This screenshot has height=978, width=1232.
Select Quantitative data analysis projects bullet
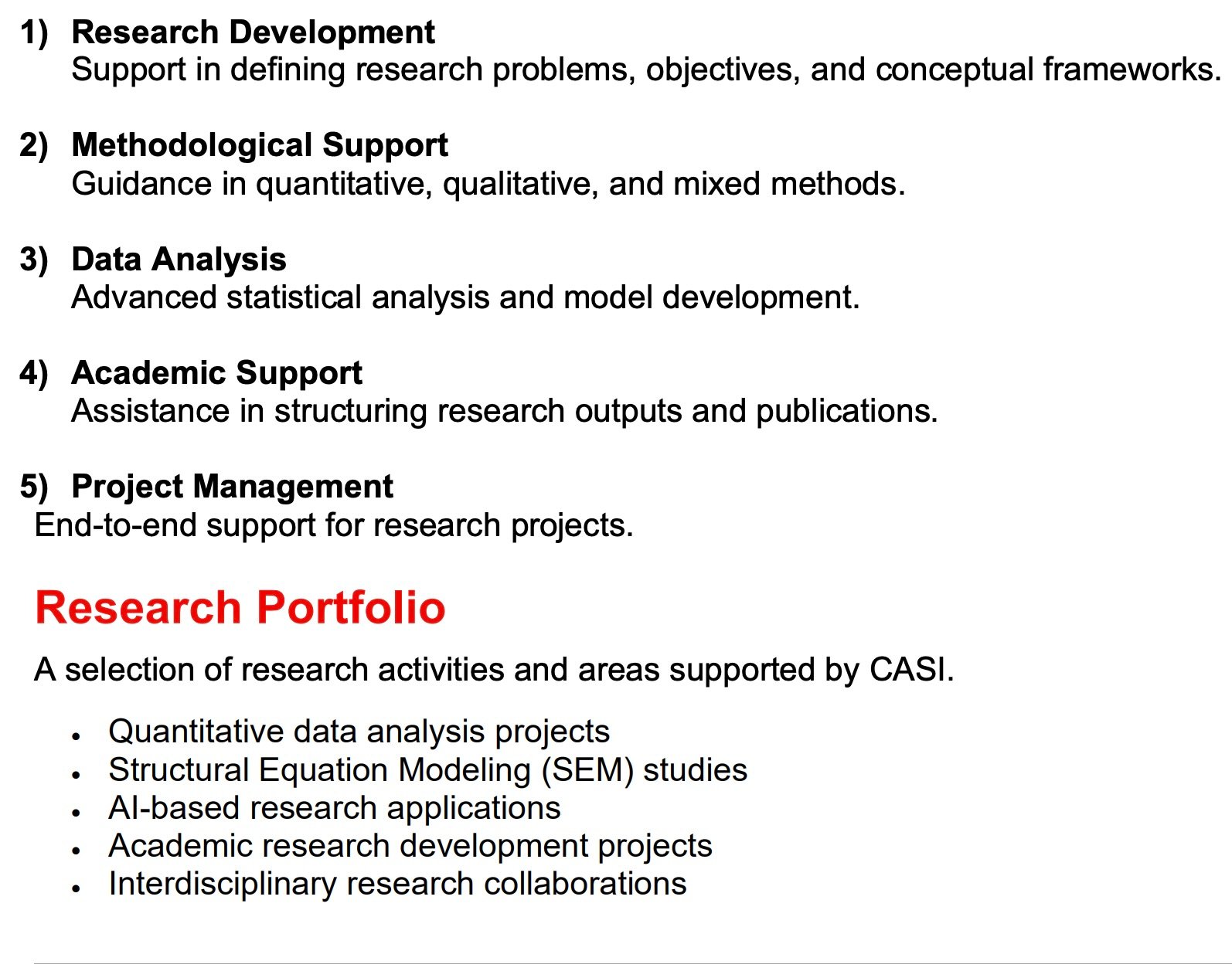click(359, 732)
